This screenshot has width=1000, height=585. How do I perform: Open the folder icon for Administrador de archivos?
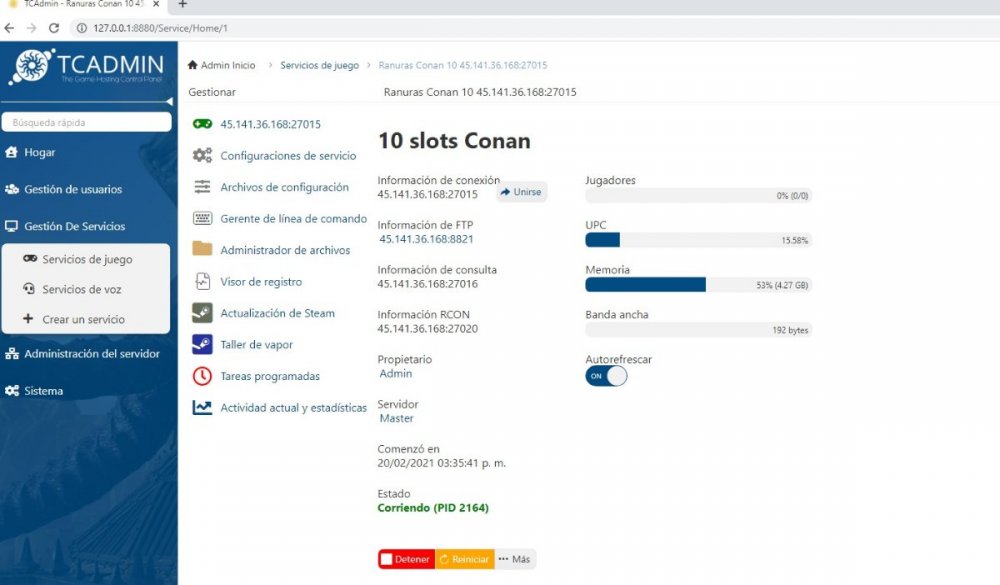[x=202, y=250]
